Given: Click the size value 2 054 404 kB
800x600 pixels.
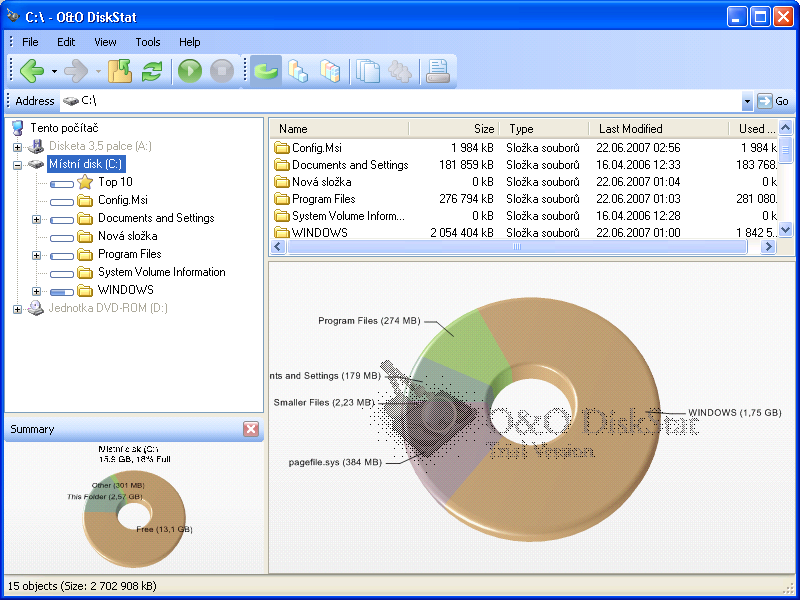Looking at the screenshot, I should 462,233.
